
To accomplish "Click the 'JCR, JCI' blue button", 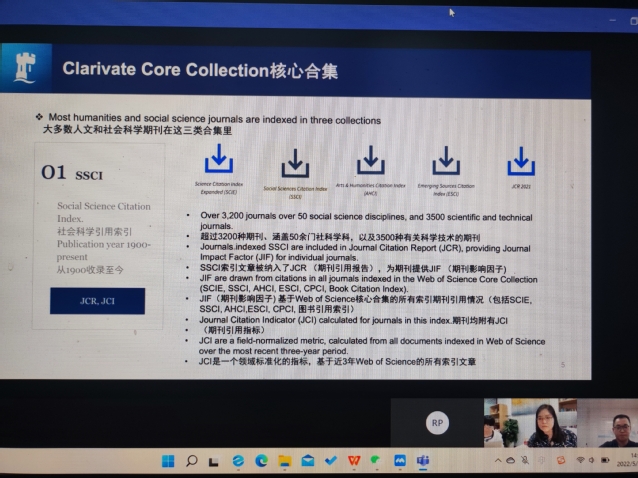I will 97,301.
